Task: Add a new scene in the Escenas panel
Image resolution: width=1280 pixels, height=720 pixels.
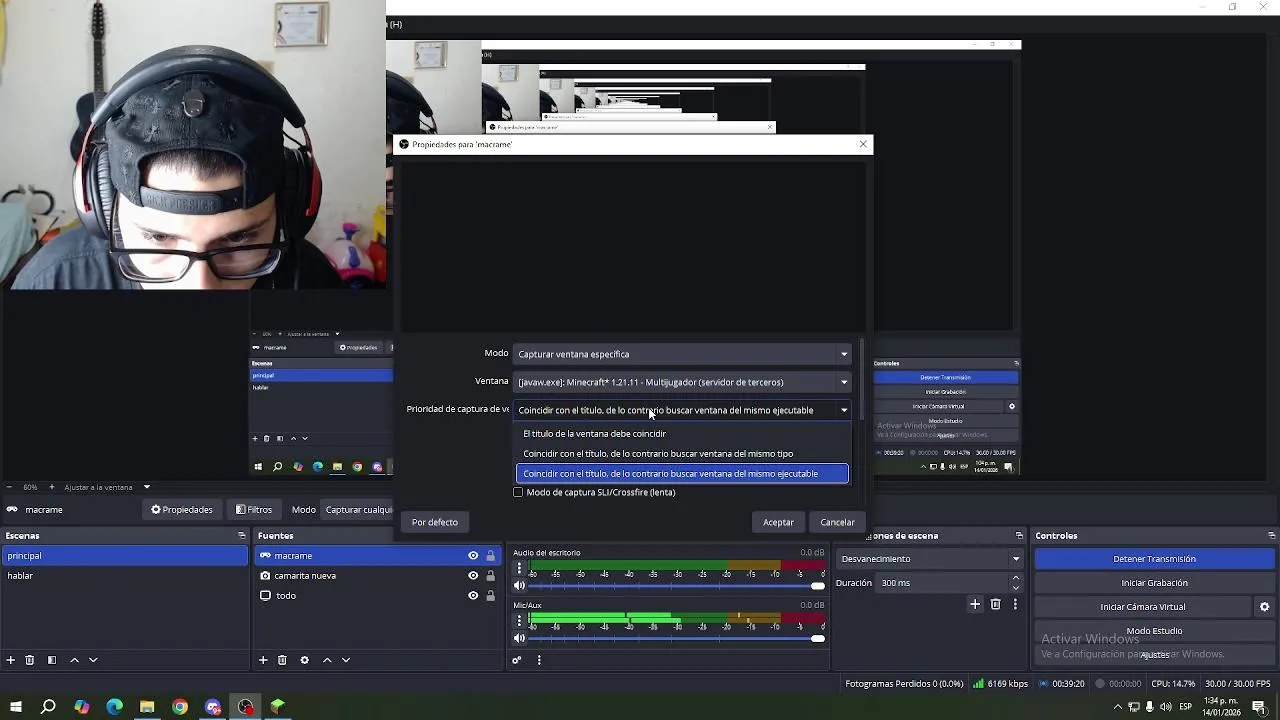Action: pyautogui.click(x=10, y=660)
